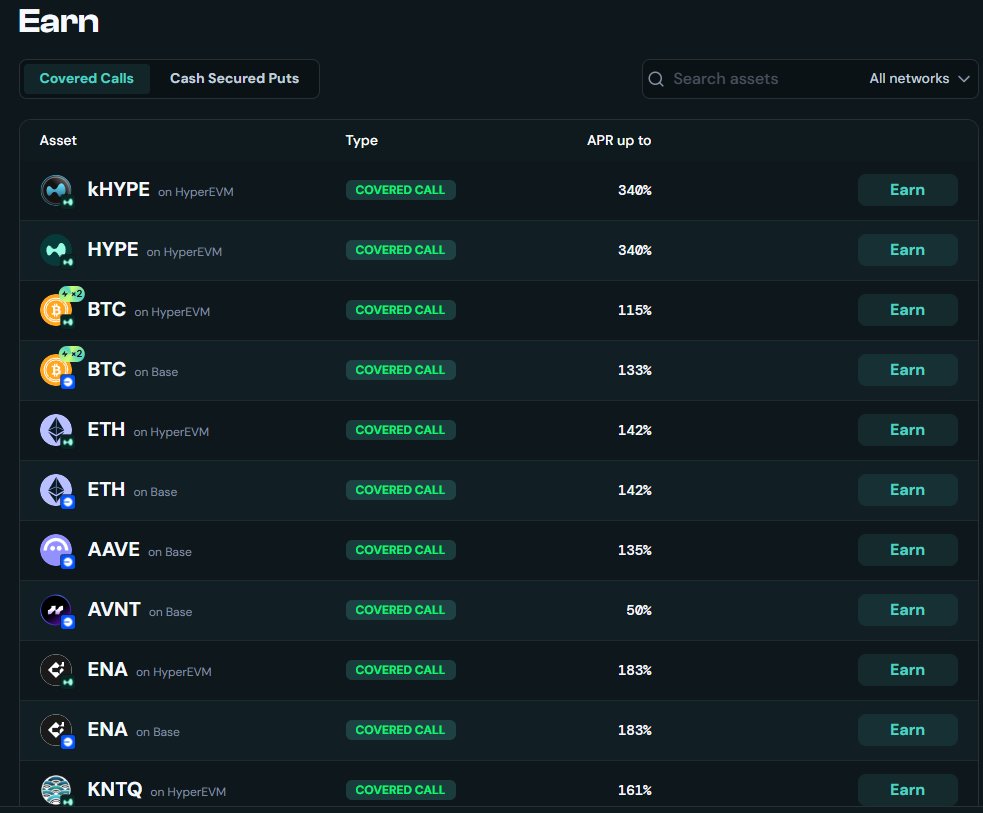The image size is (983, 813).
Task: Click Earn button for KNTQ
Action: pyautogui.click(x=907, y=790)
